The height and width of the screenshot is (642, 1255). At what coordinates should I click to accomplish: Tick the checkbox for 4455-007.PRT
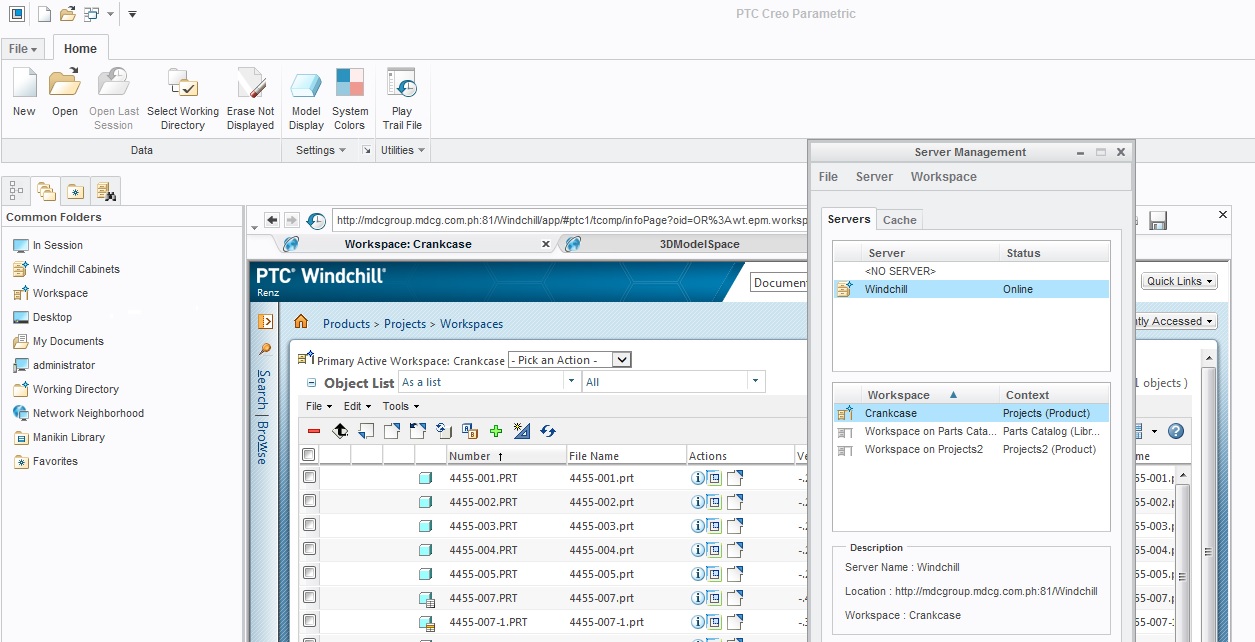[x=309, y=597]
